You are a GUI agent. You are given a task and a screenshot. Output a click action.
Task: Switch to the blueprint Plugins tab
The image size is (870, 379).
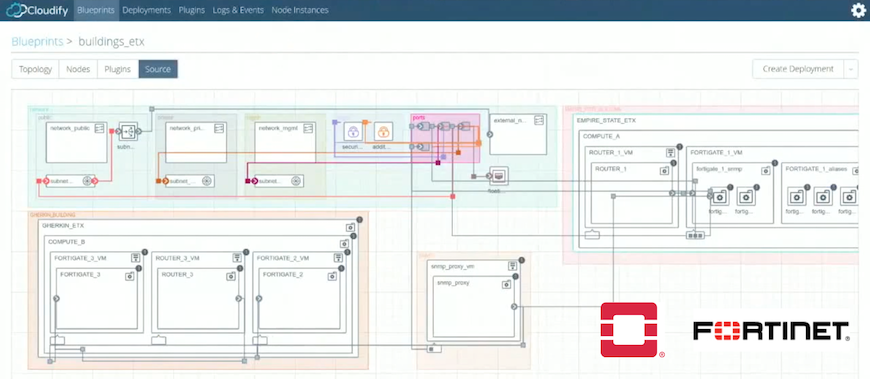click(118, 69)
